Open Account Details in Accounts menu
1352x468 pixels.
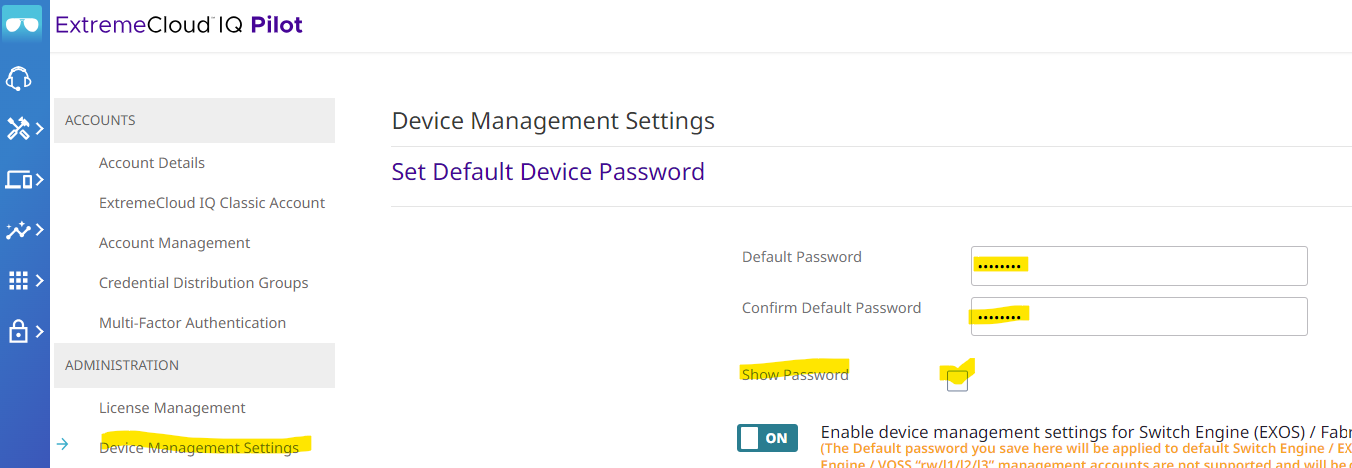pos(152,163)
